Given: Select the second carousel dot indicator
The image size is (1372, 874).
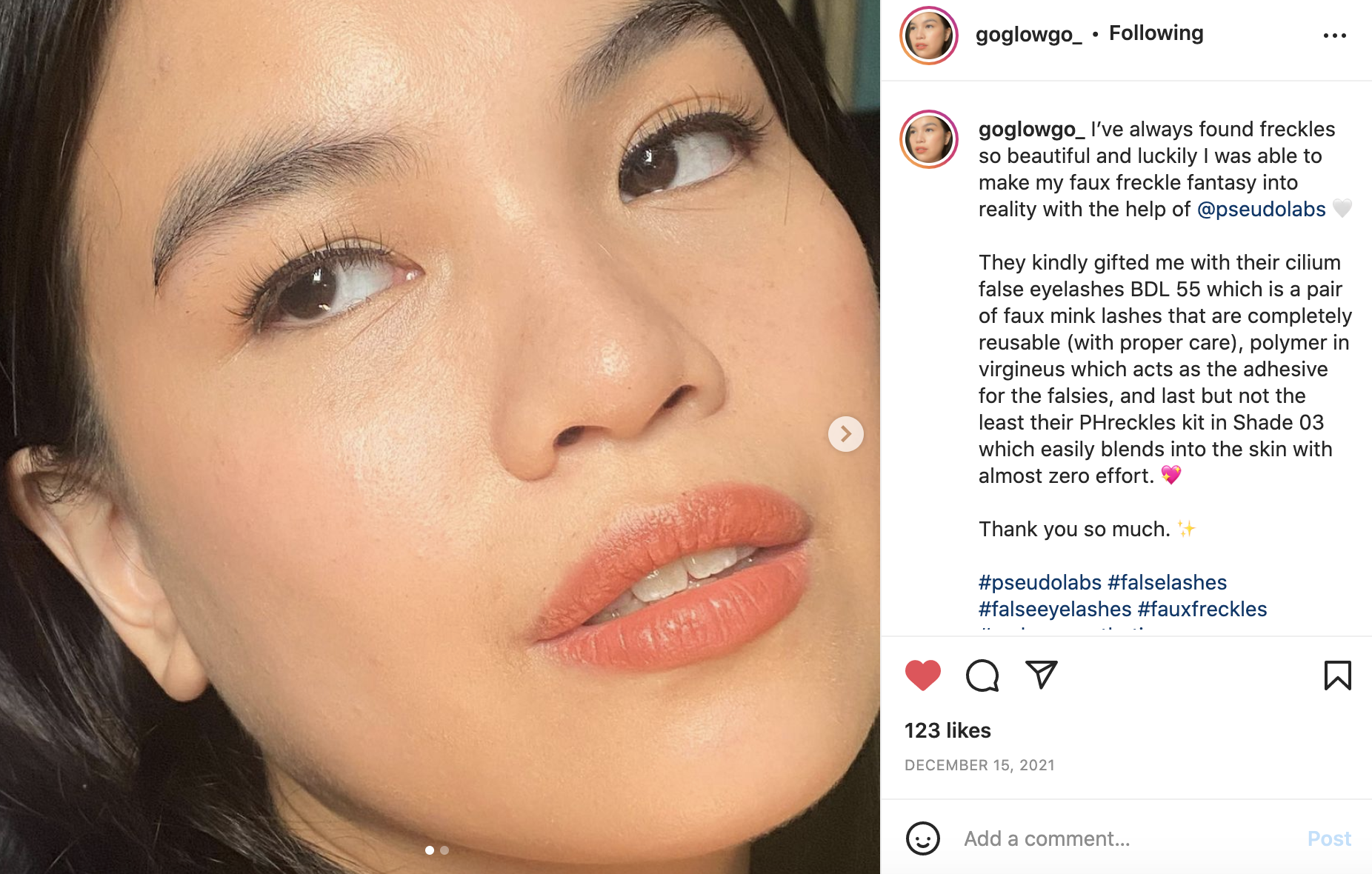Looking at the screenshot, I should pos(444,850).
